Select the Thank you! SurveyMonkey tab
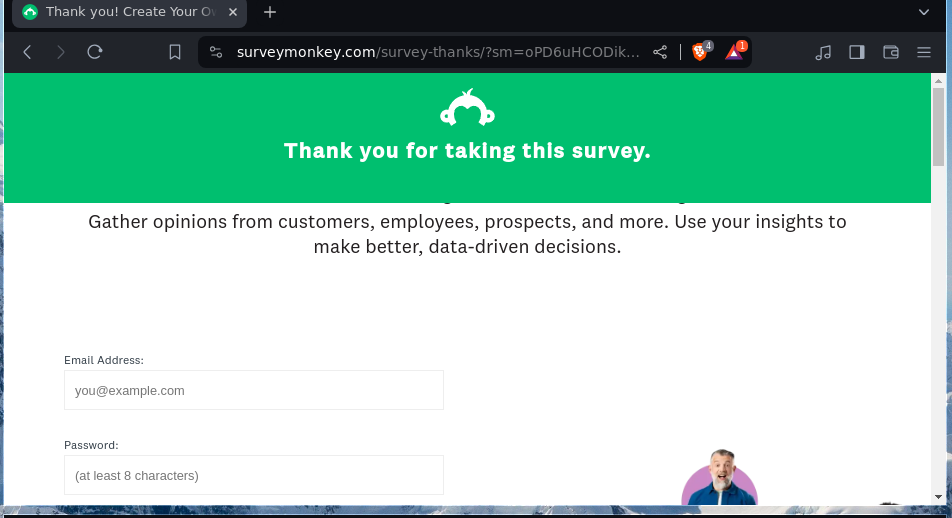 (120, 12)
